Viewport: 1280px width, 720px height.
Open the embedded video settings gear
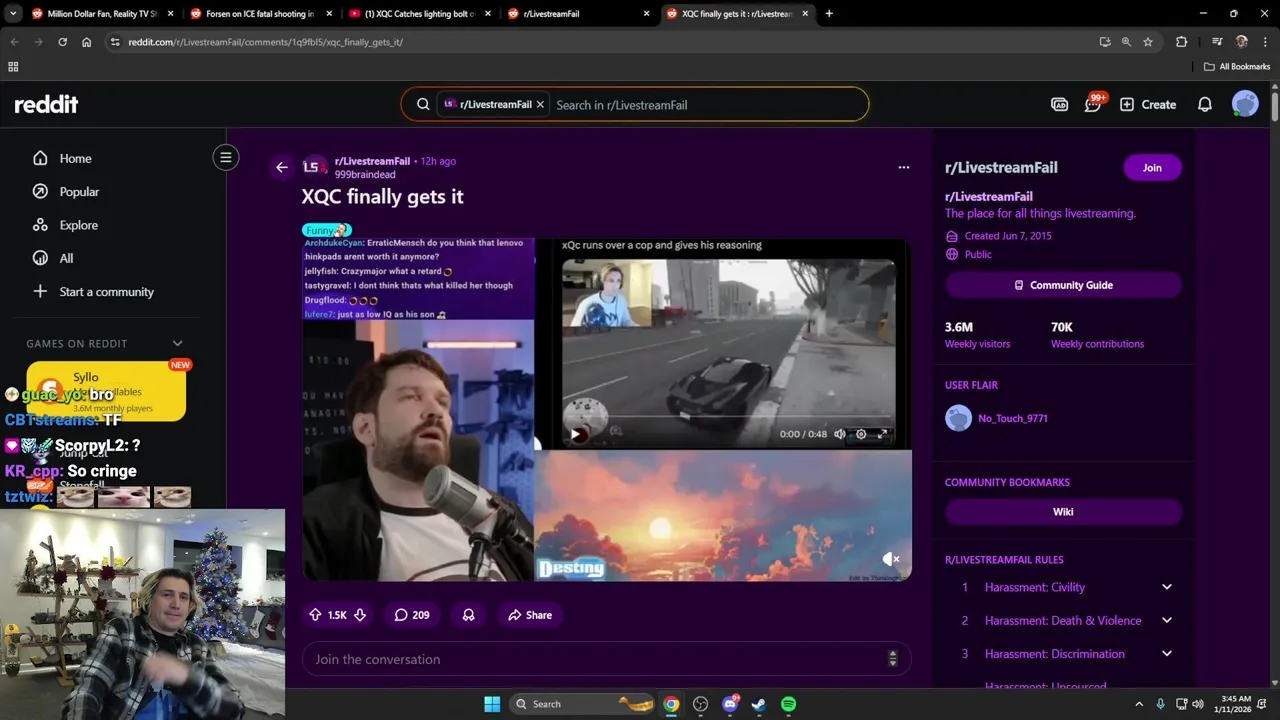point(861,434)
